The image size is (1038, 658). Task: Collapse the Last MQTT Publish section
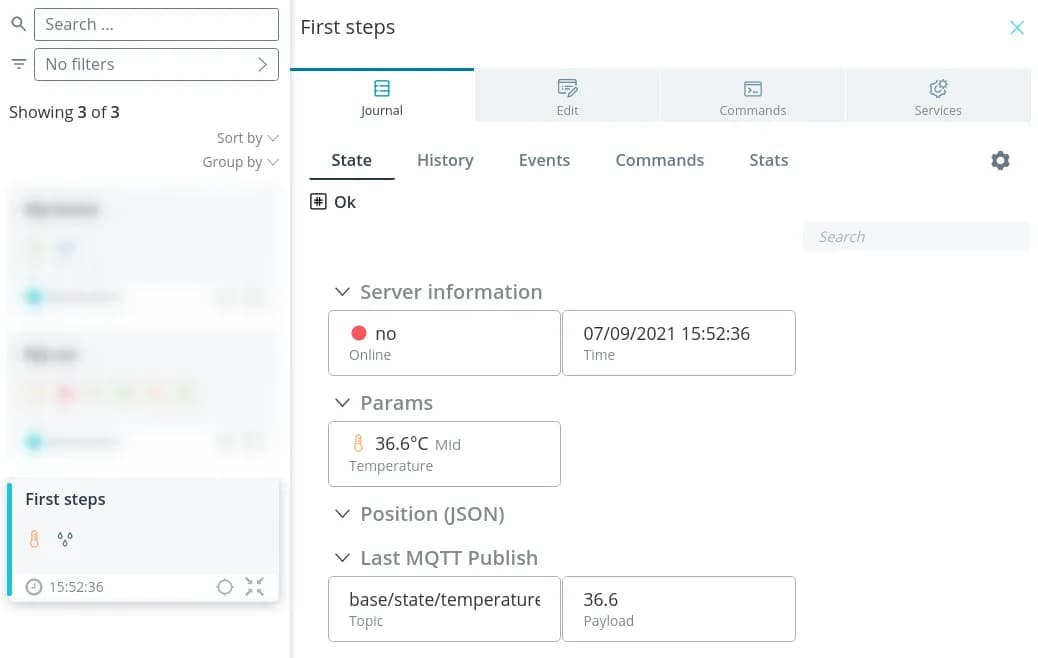click(x=342, y=558)
